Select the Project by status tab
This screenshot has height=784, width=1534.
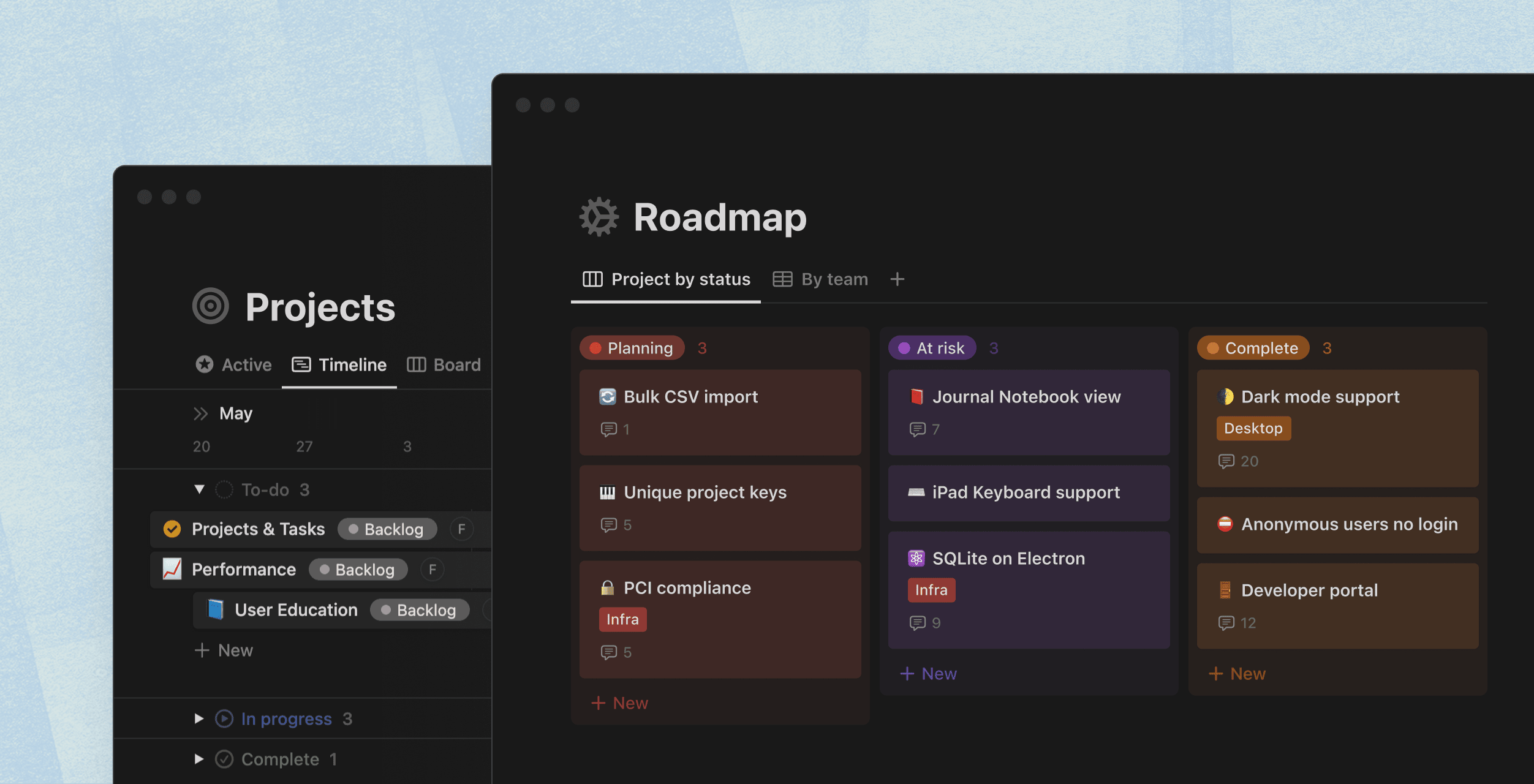click(668, 278)
